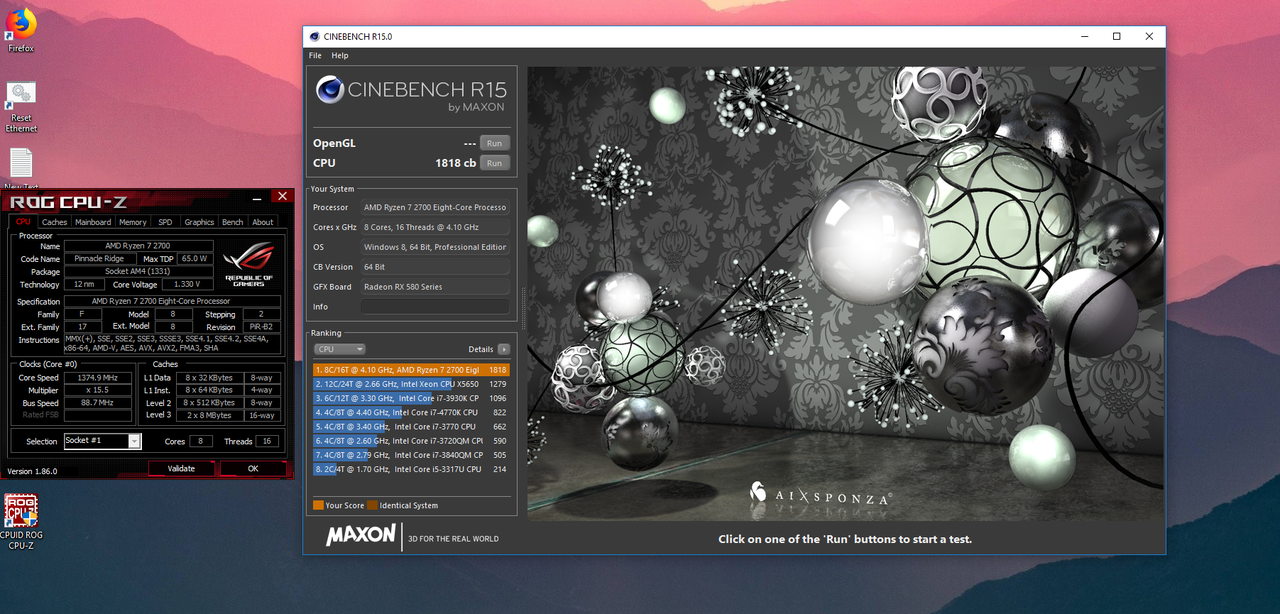The height and width of the screenshot is (614, 1280).
Task: Click the Cores x GHz field value
Action: tap(435, 227)
